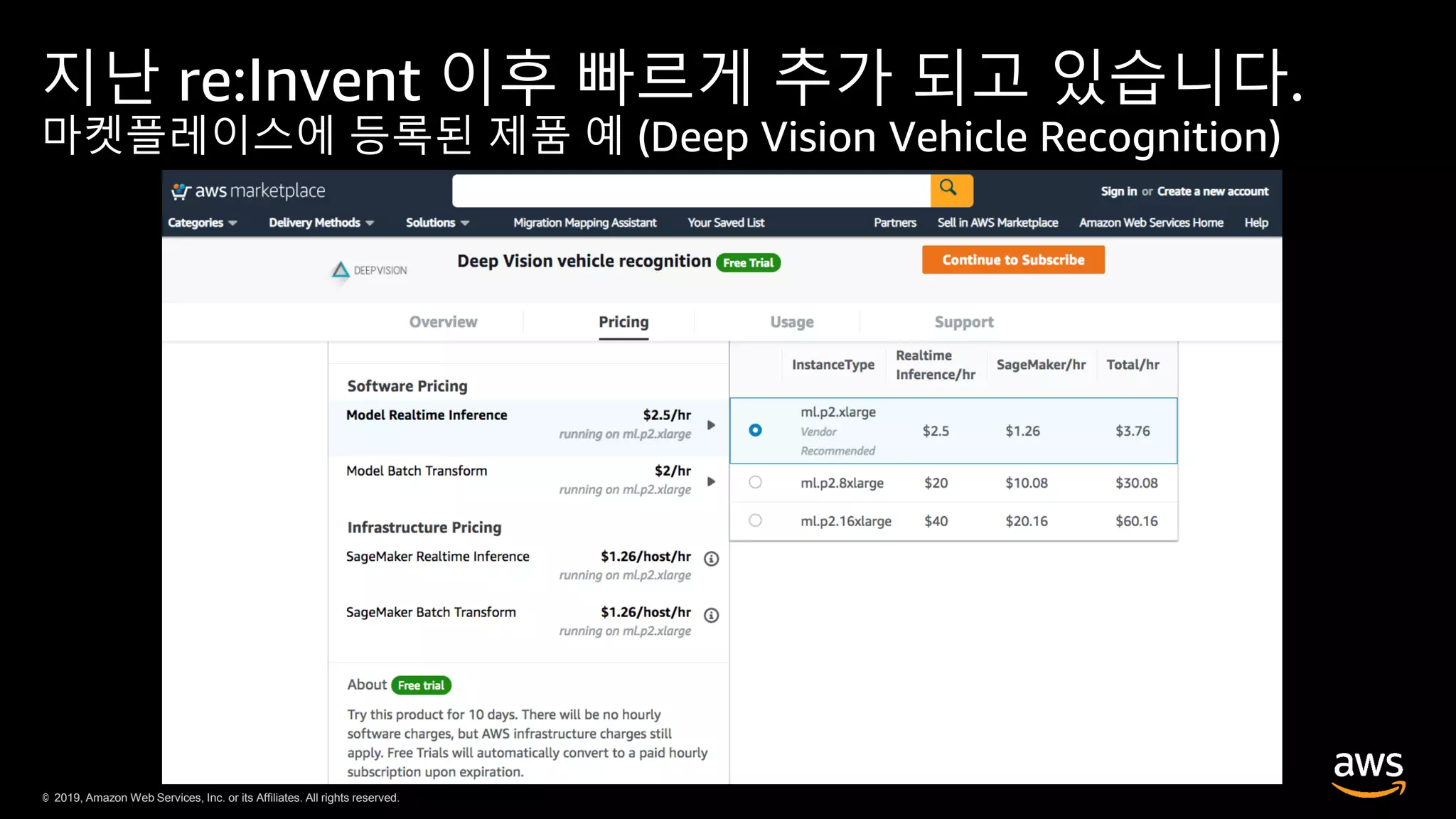This screenshot has width=1456, height=819.
Task: Select the ml.p2.8xlarge instance radio button
Action: (755, 482)
